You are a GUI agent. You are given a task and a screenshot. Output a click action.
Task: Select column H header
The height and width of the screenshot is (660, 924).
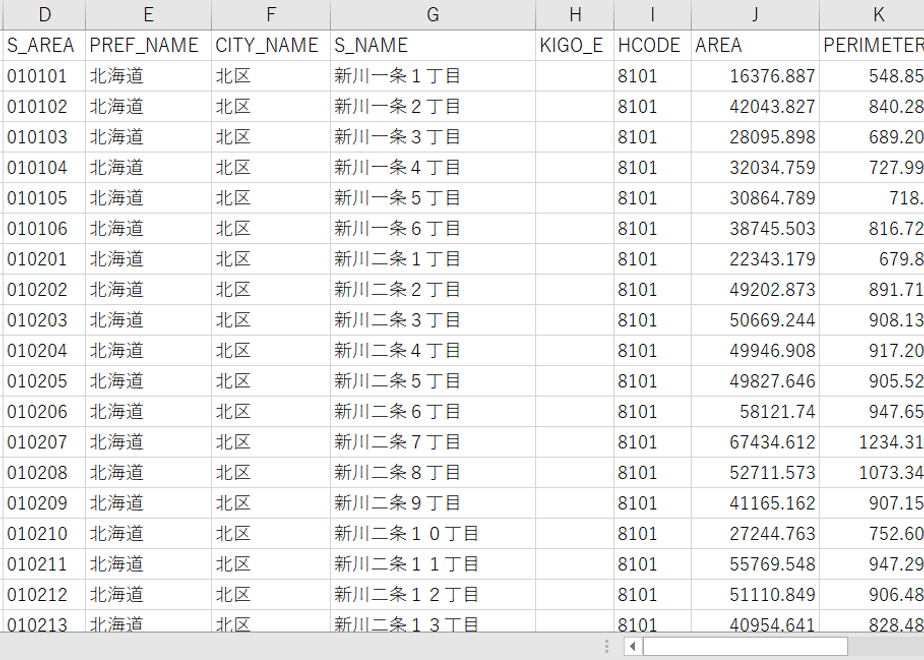pos(575,15)
